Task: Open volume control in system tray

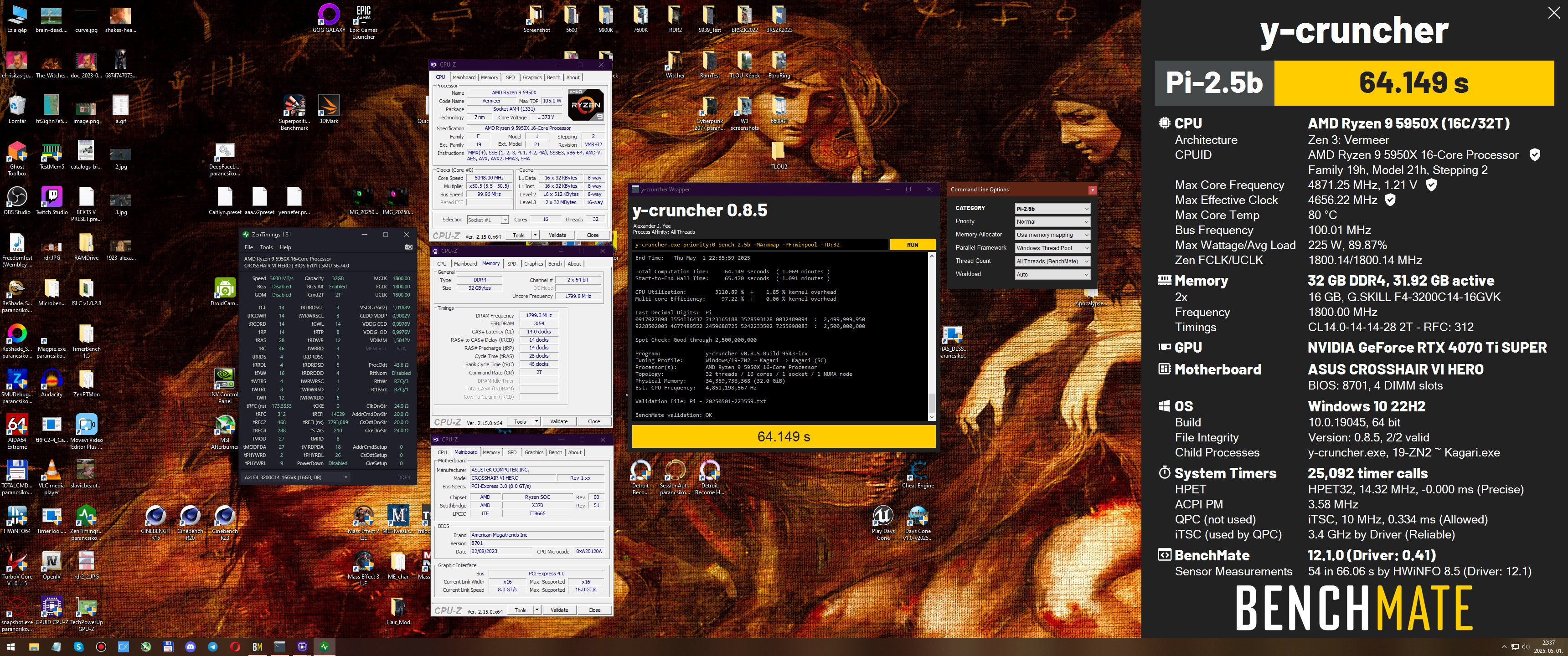Action: tap(1526, 647)
